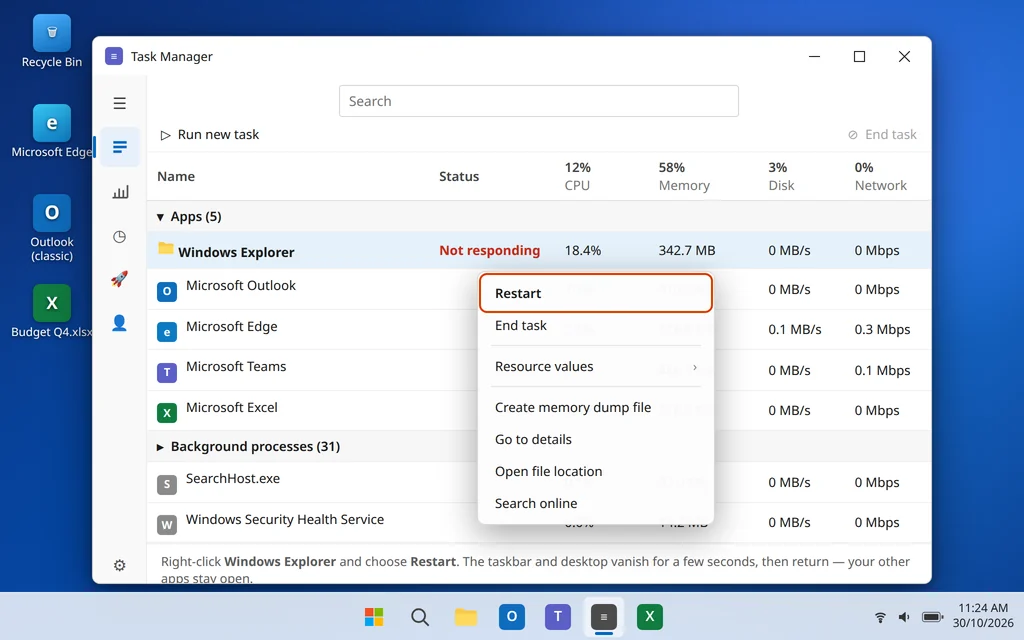Expand the Background processes (31) group

pyautogui.click(x=160, y=447)
